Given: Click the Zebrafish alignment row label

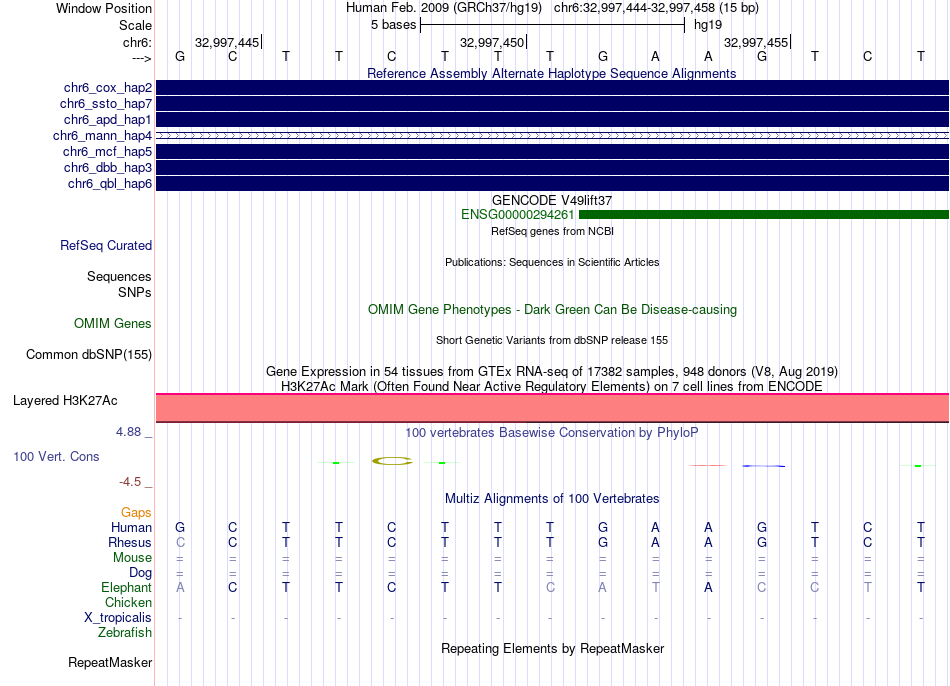Looking at the screenshot, I should coord(125,632).
